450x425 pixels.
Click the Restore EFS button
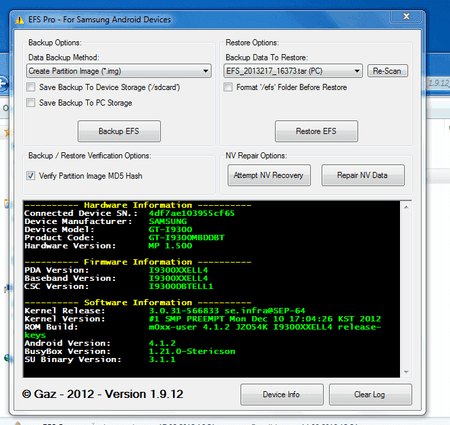pyautogui.click(x=316, y=131)
